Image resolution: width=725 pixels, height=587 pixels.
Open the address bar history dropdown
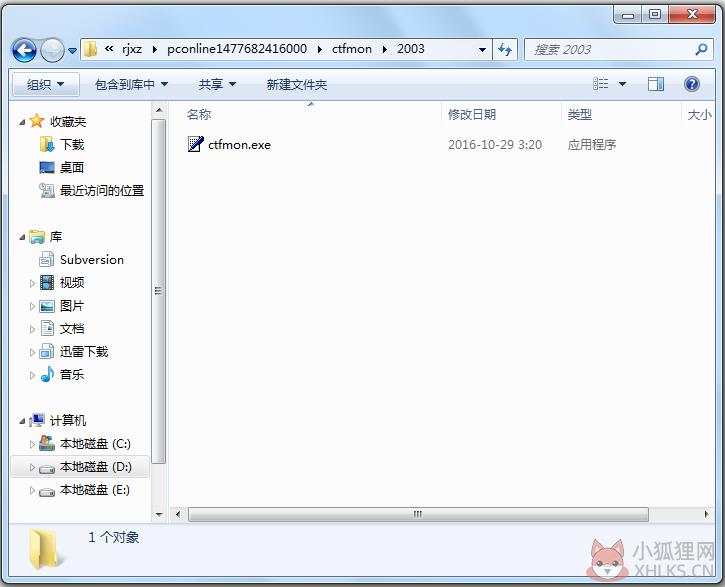click(x=482, y=49)
